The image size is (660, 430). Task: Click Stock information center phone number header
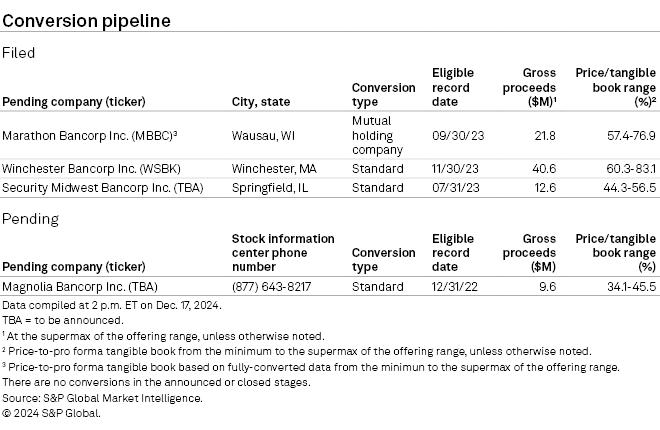pos(283,252)
